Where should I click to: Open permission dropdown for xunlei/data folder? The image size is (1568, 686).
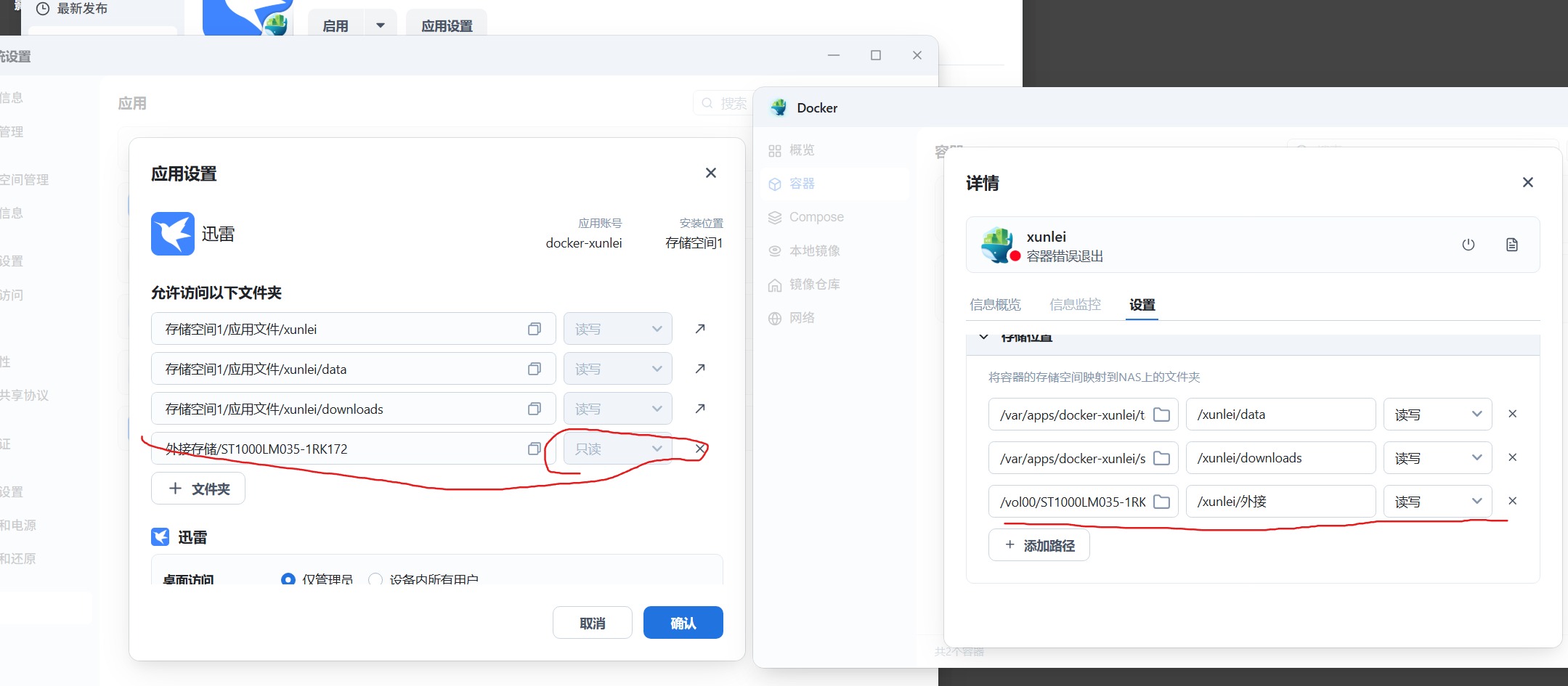pyautogui.click(x=618, y=369)
